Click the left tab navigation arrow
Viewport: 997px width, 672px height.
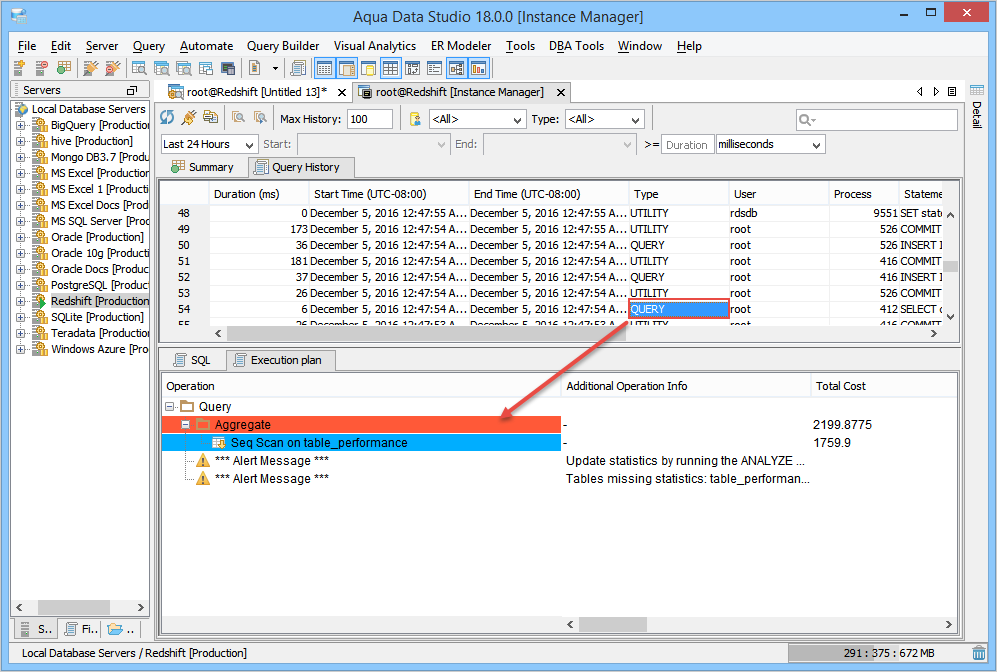coord(919,92)
